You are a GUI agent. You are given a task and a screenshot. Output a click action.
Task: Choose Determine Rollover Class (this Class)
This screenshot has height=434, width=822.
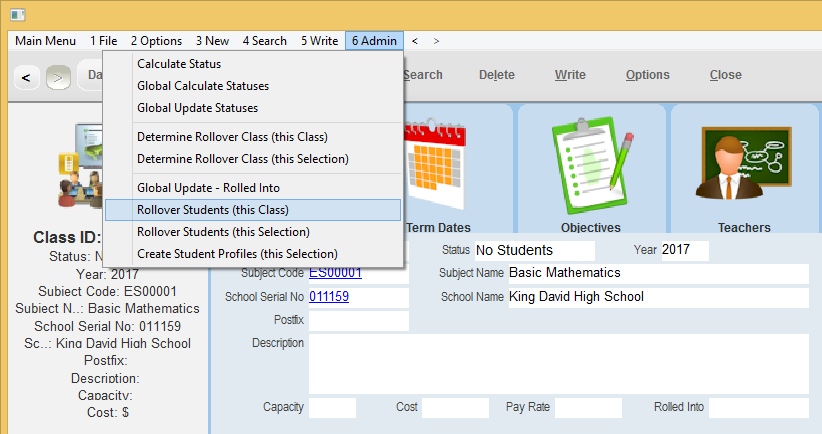pyautogui.click(x=232, y=137)
